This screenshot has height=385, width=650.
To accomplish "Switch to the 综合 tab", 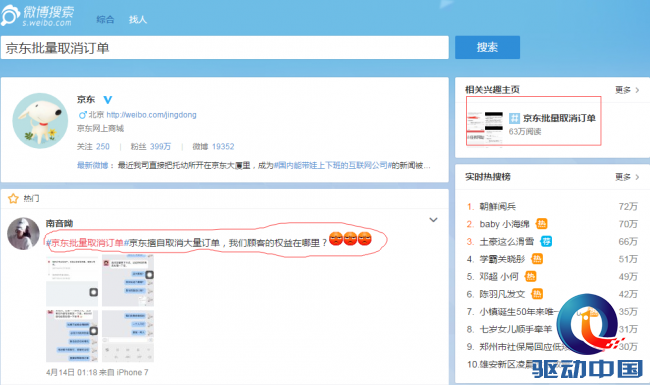I will click(105, 19).
